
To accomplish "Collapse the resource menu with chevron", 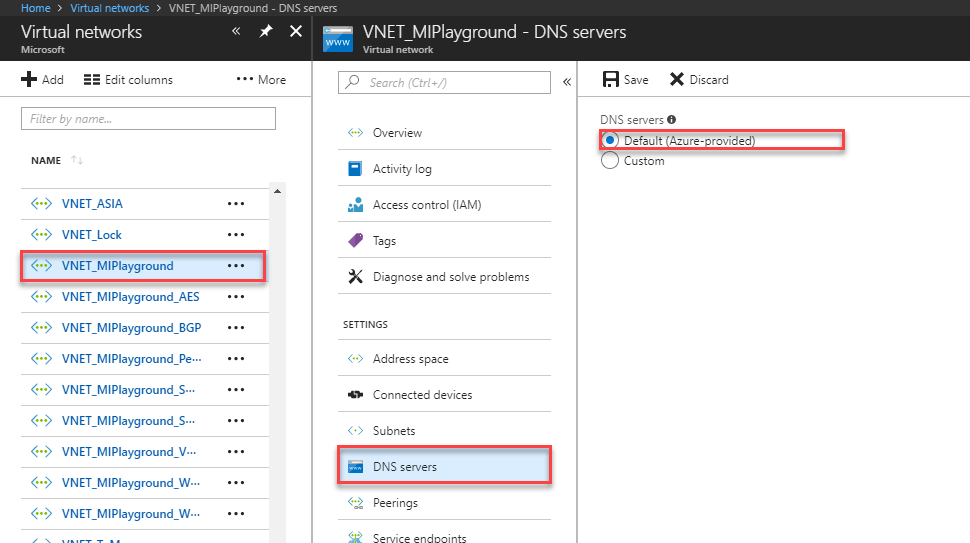I will pyautogui.click(x=567, y=82).
